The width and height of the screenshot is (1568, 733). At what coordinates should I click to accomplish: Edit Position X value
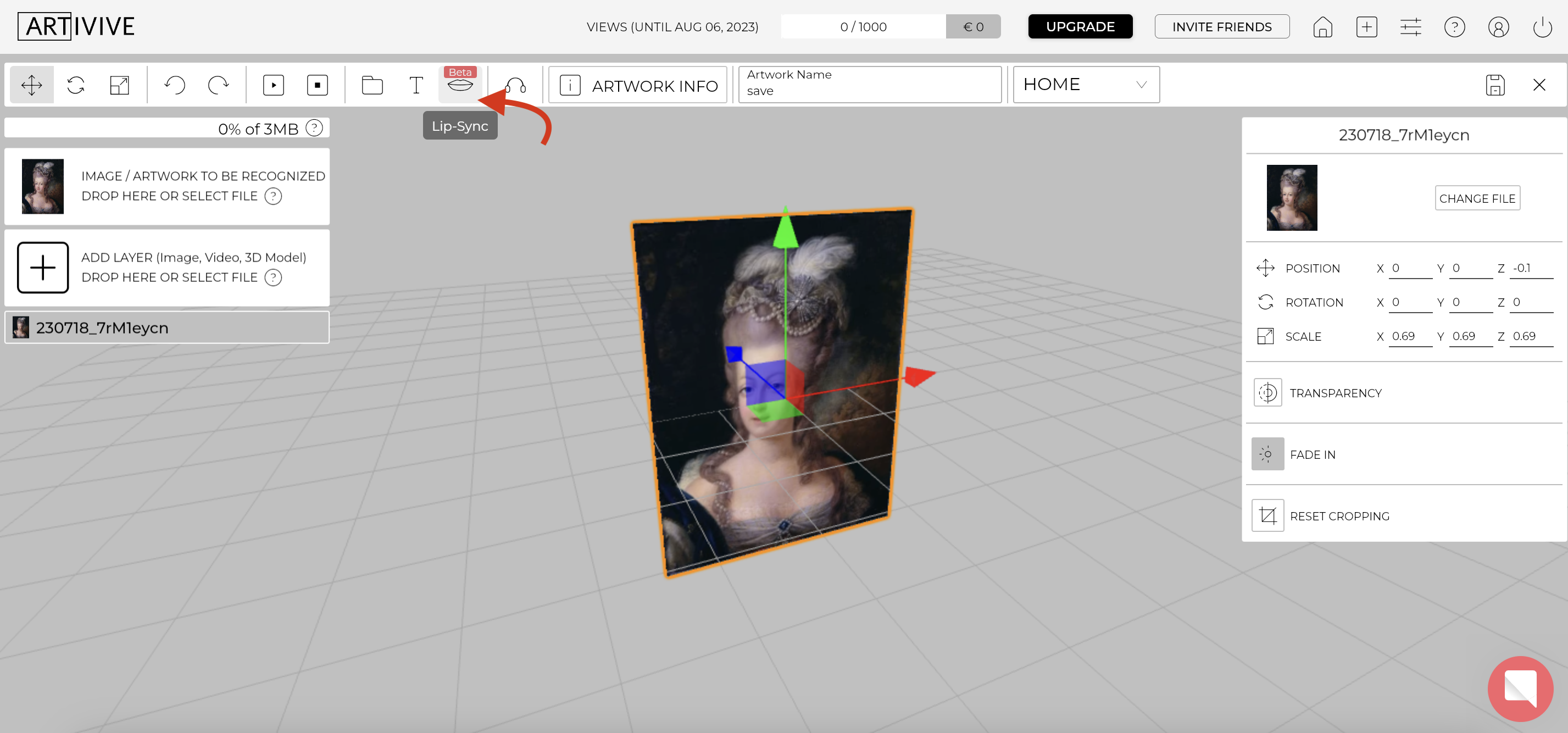(x=1410, y=269)
